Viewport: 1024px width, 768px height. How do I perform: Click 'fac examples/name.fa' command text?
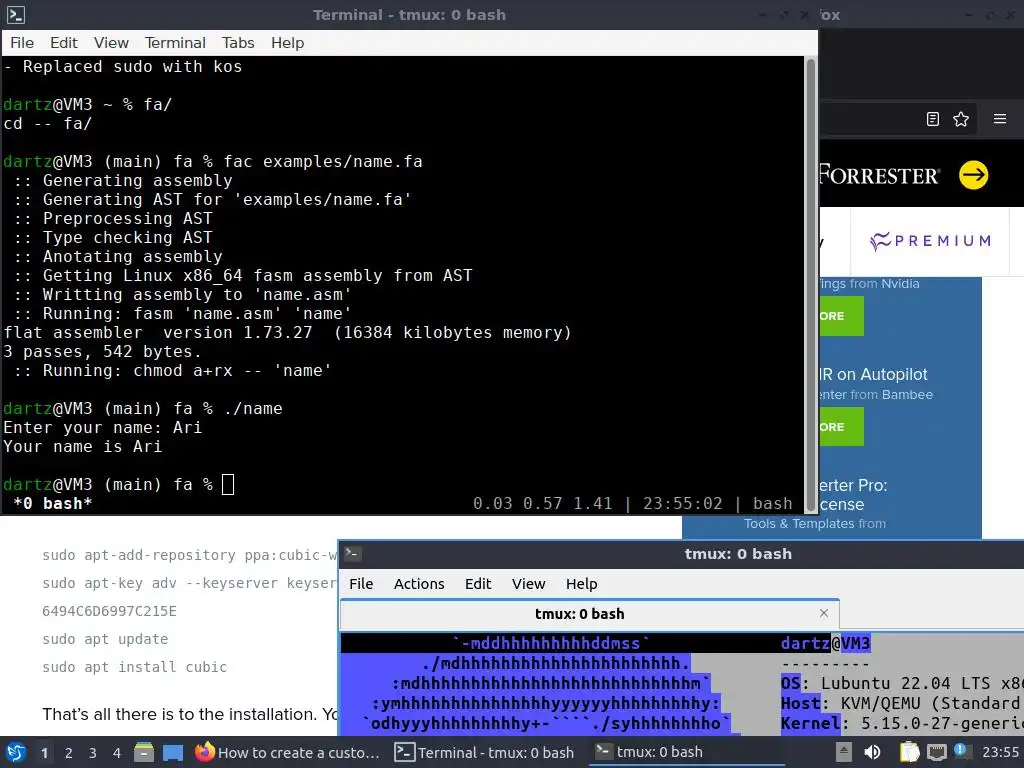click(323, 161)
